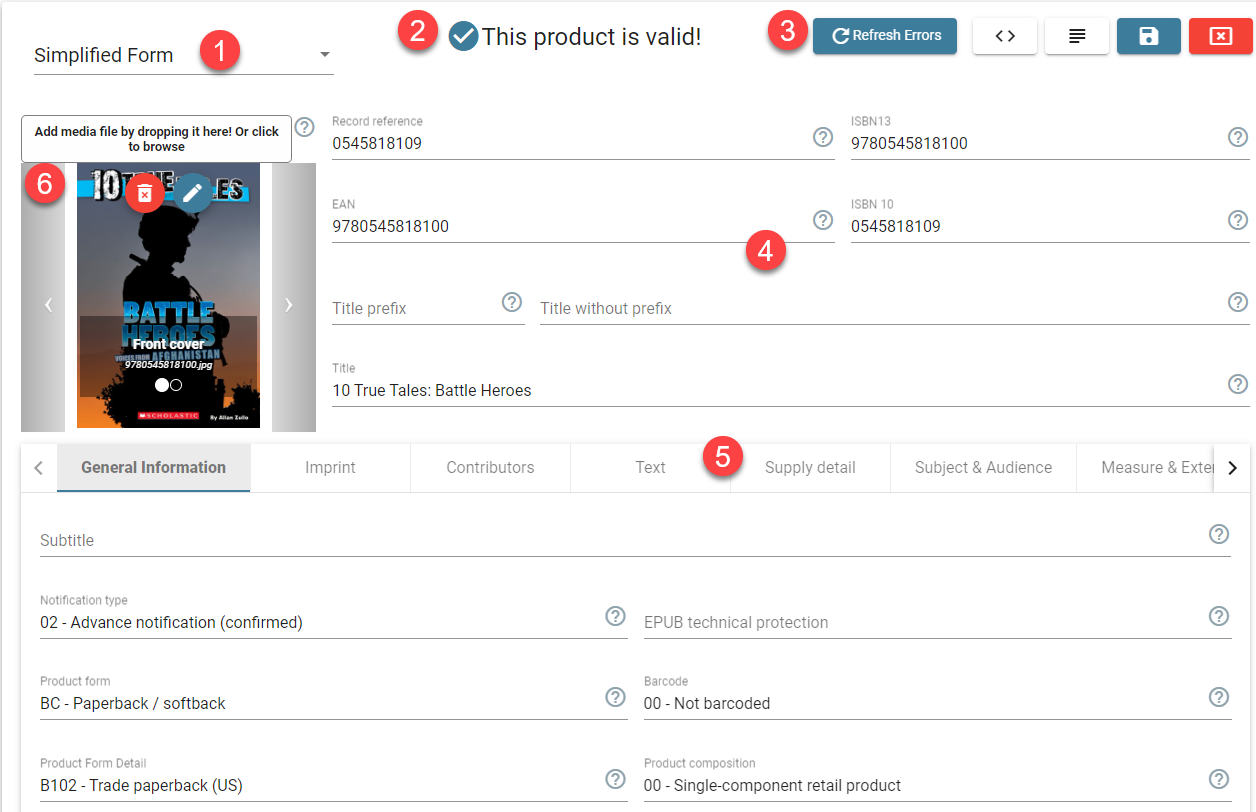Edit the front cover with the pencil icon
Viewport: 1256px width, 812px height.
(192, 193)
